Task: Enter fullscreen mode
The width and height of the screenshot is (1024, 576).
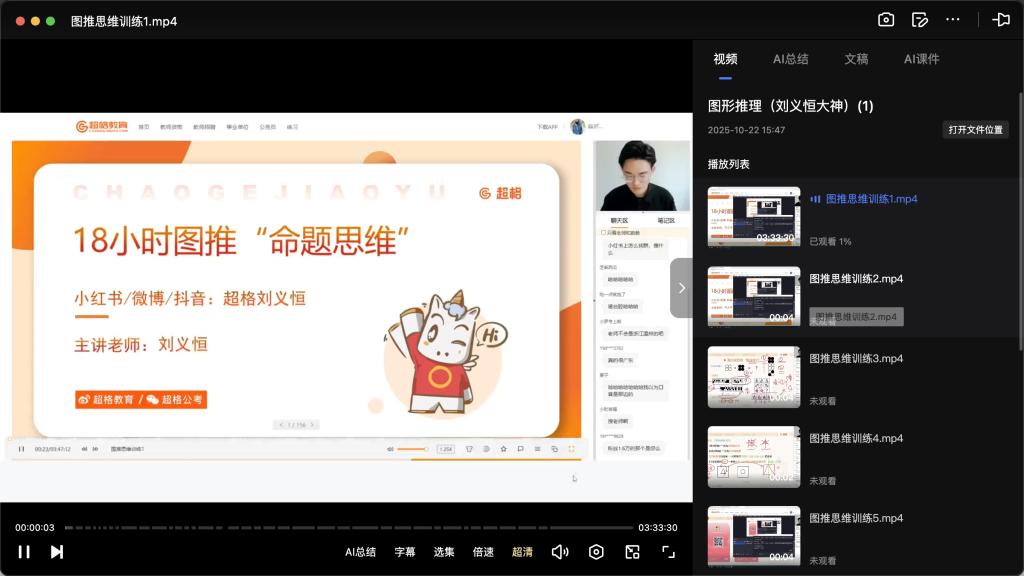Action: [668, 551]
